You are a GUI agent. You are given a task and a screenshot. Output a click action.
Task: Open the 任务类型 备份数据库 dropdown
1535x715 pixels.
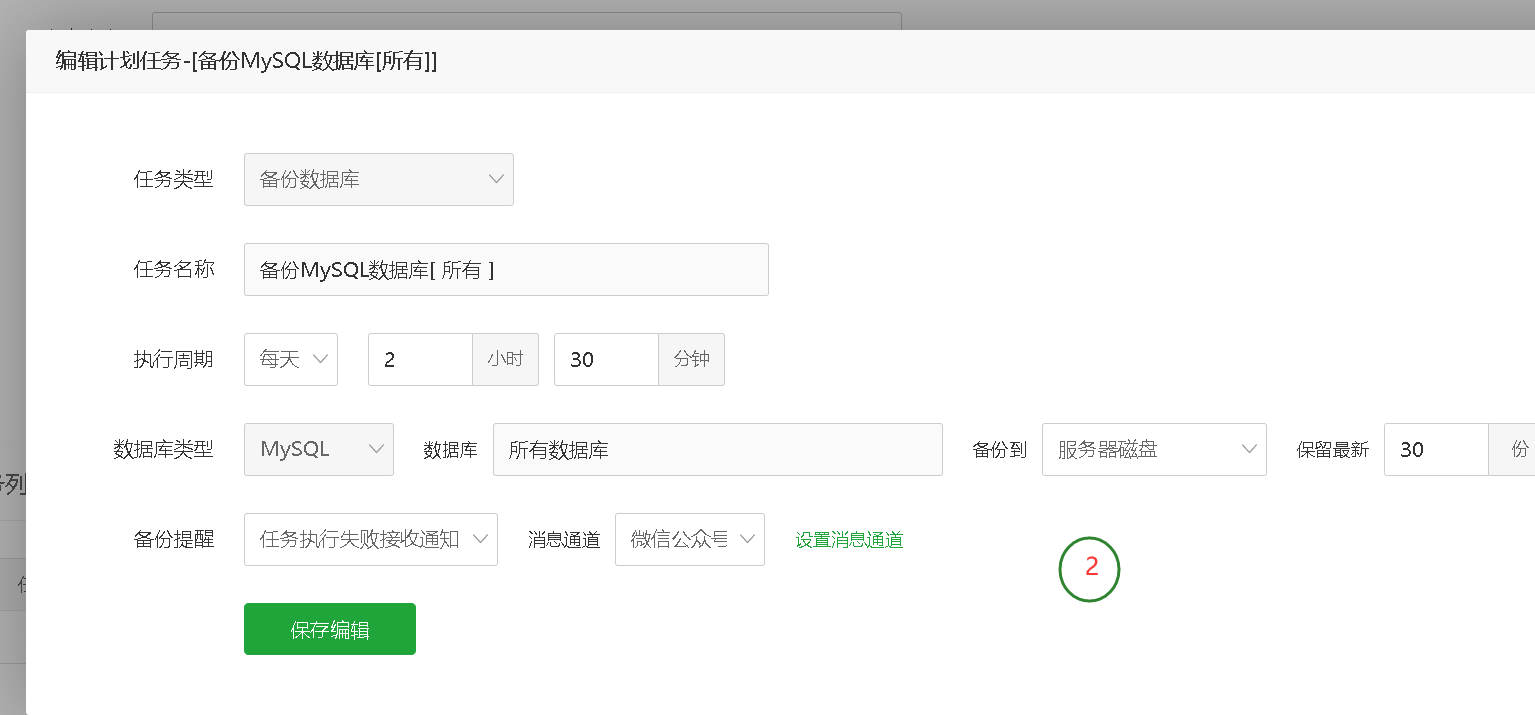378,179
